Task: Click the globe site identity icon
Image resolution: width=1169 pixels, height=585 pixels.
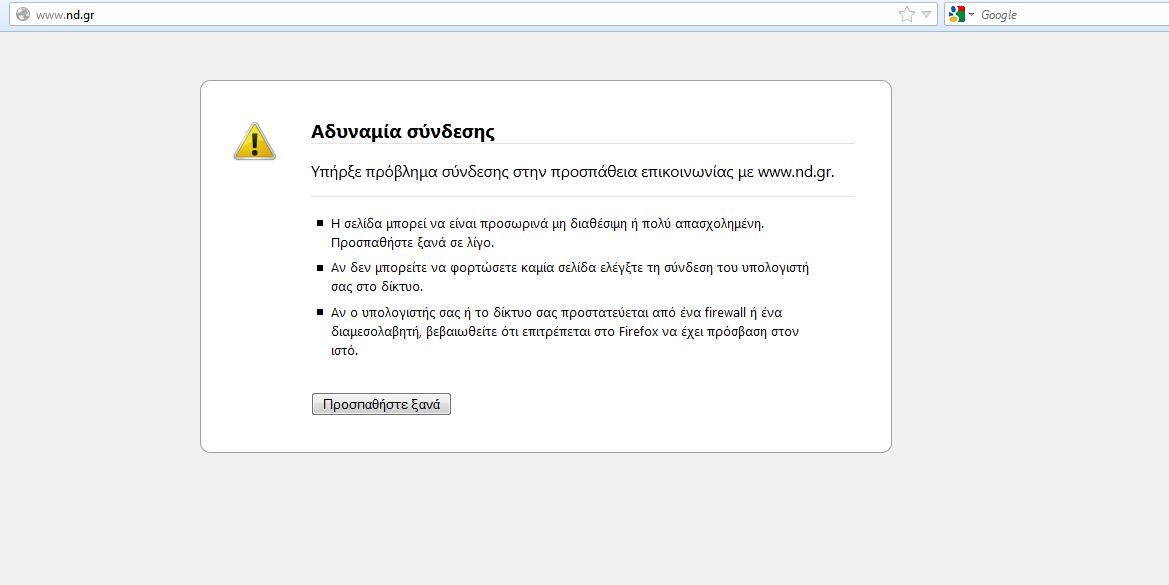Action: click(x=22, y=15)
